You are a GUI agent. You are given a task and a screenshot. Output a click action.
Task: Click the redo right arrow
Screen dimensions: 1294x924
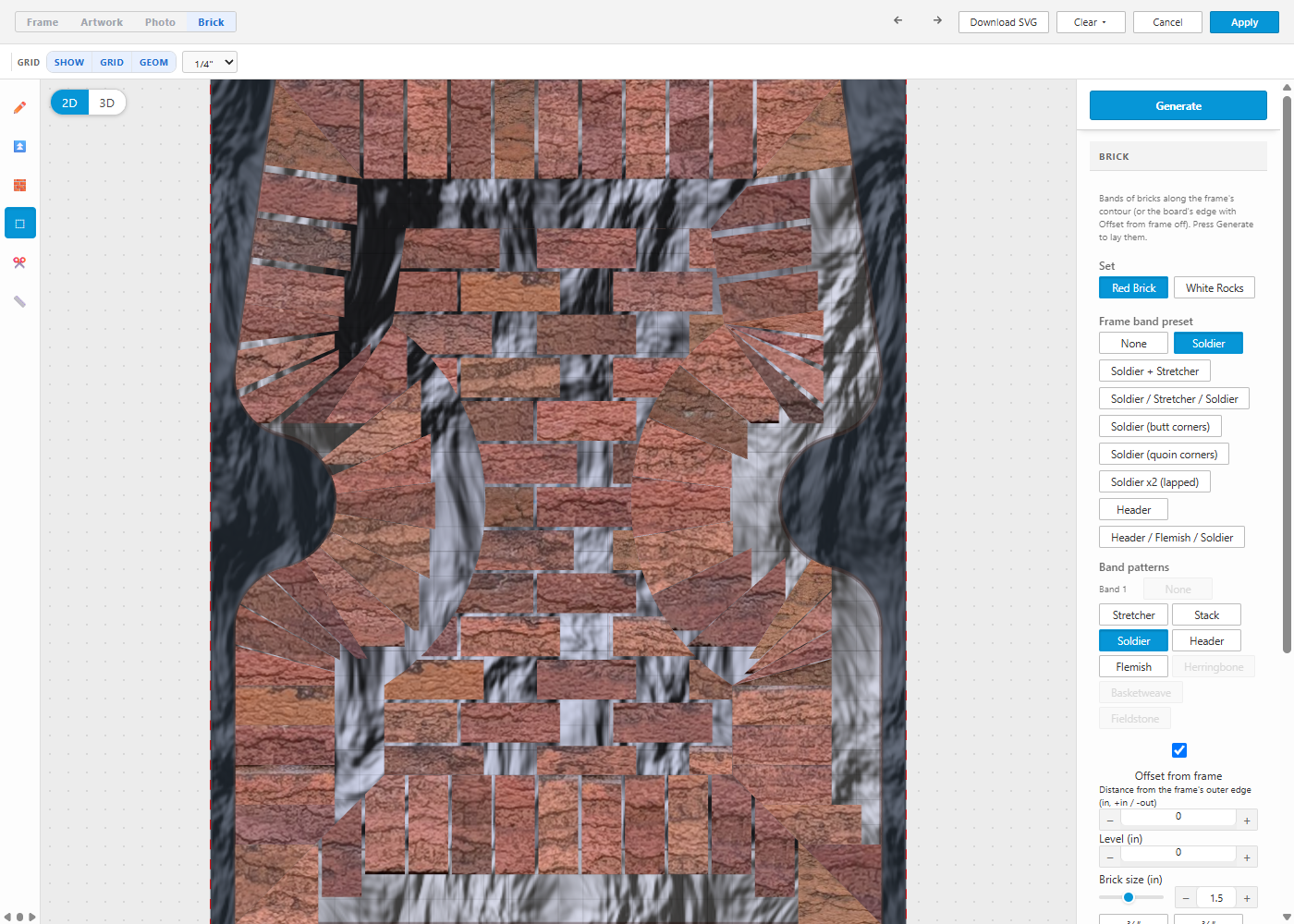coord(937,20)
